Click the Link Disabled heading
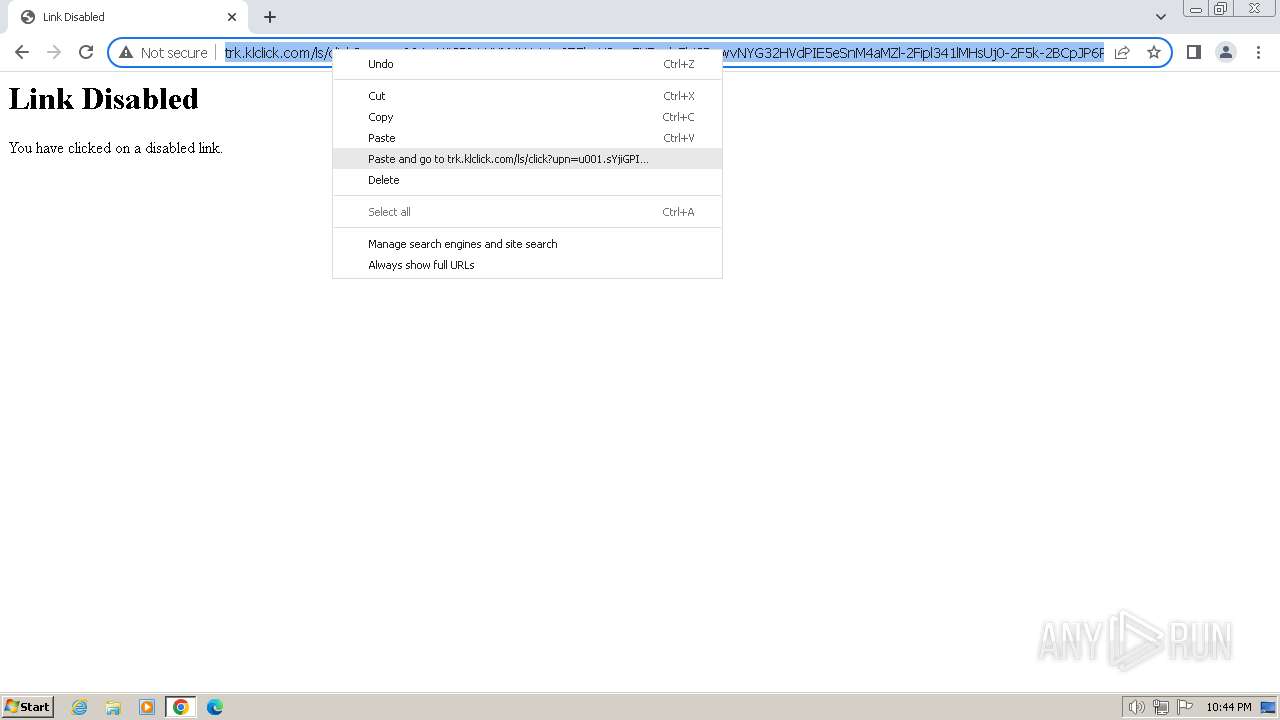Image resolution: width=1280 pixels, height=720 pixels. click(x=104, y=99)
